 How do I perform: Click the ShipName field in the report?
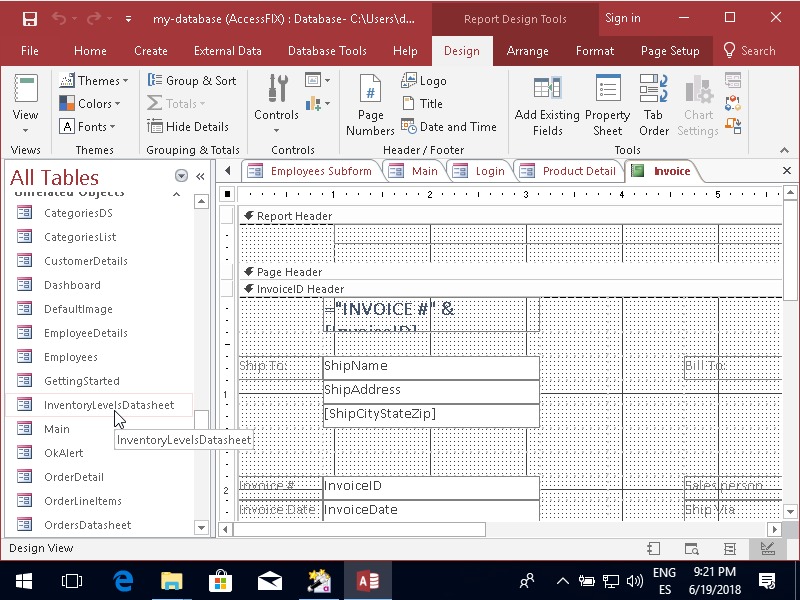[x=430, y=366]
